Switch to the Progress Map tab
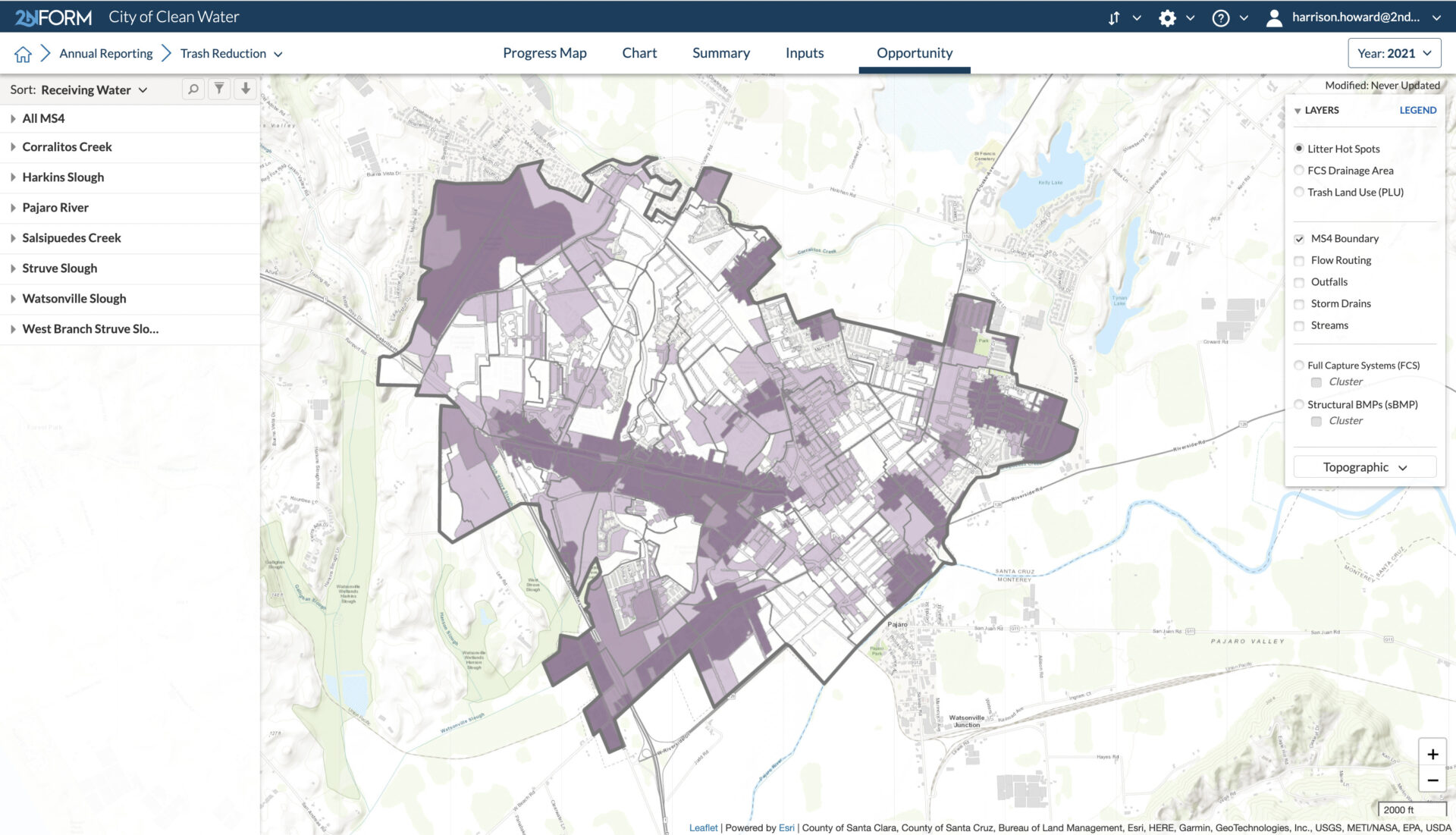The image size is (1456, 835). click(545, 52)
